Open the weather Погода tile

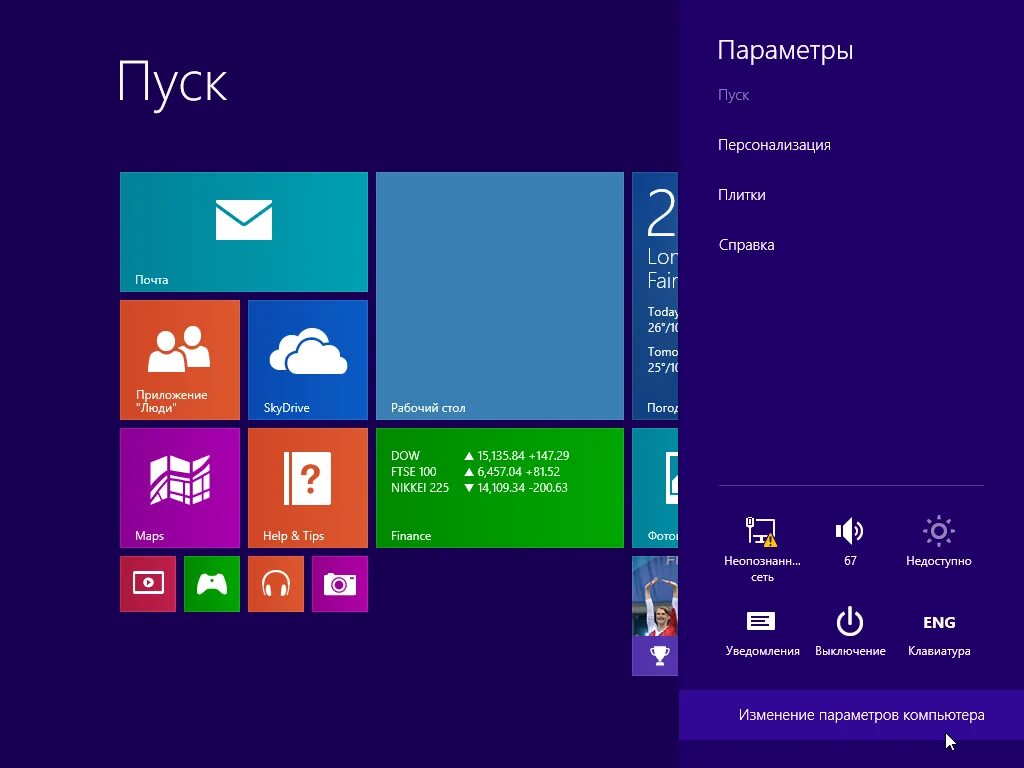point(655,296)
